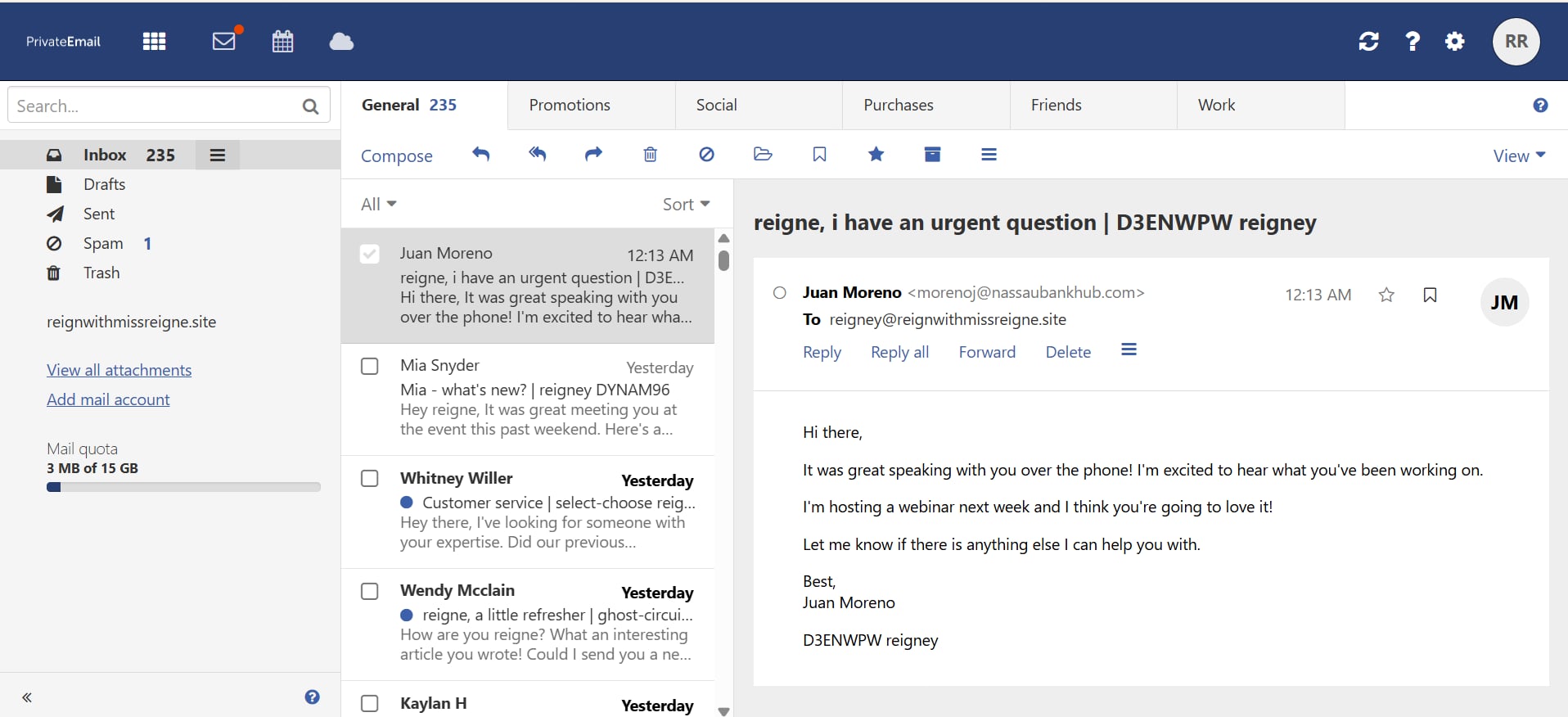Switch to the Purchases tab
1568x717 pixels.
pyautogui.click(x=926, y=105)
